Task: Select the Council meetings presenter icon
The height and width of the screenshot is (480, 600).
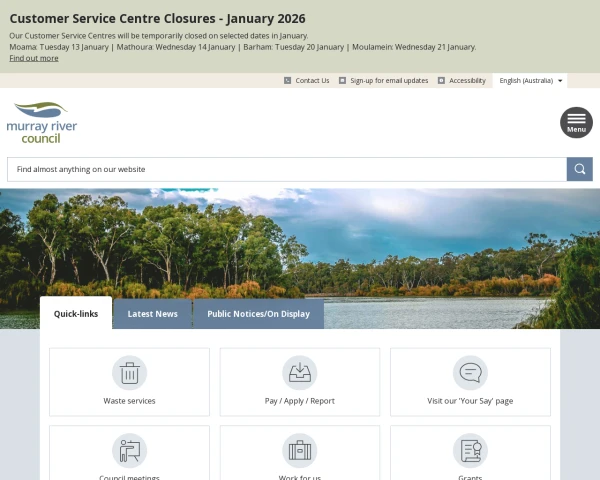Action: tap(129, 451)
